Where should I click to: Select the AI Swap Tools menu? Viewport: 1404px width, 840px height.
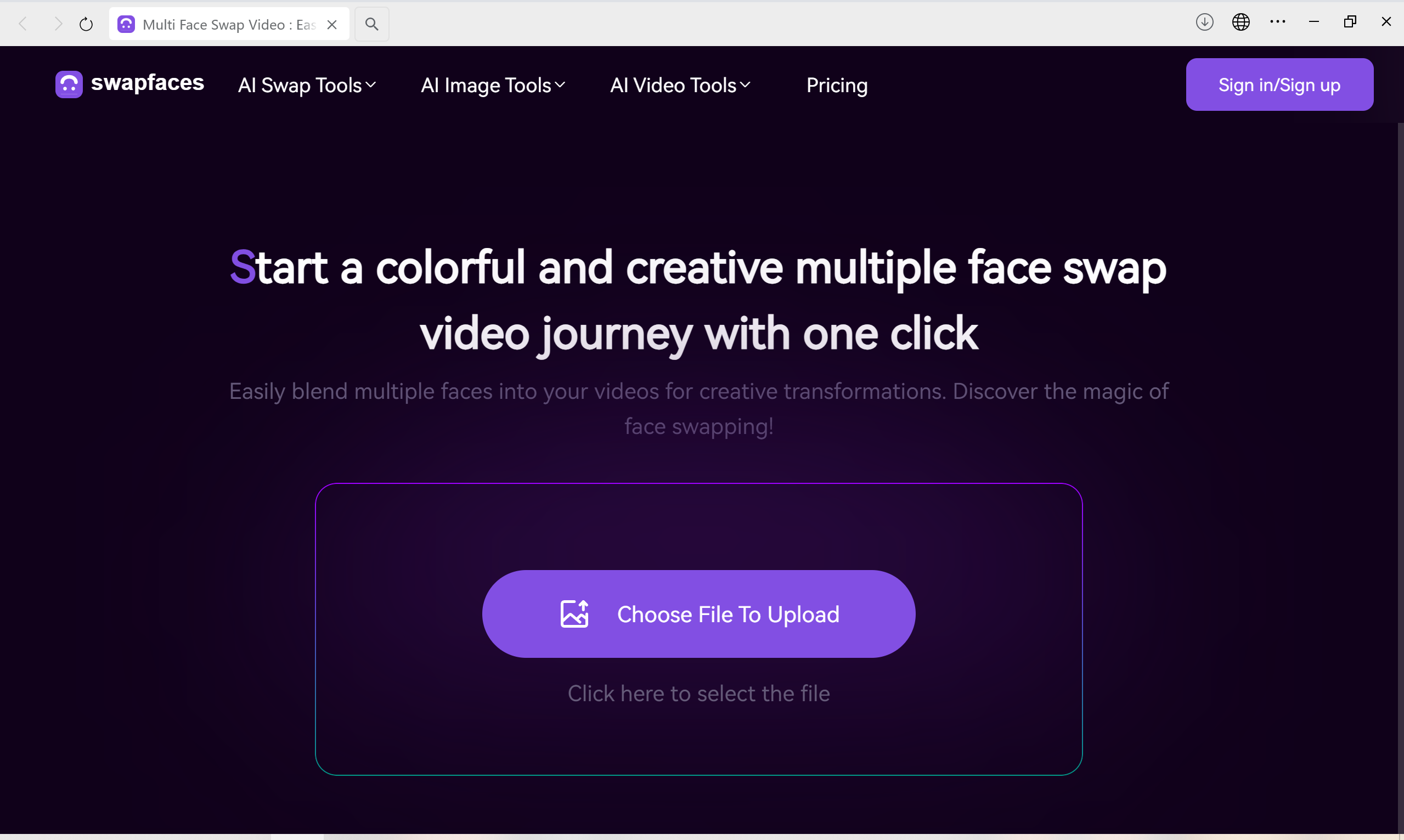tap(306, 85)
